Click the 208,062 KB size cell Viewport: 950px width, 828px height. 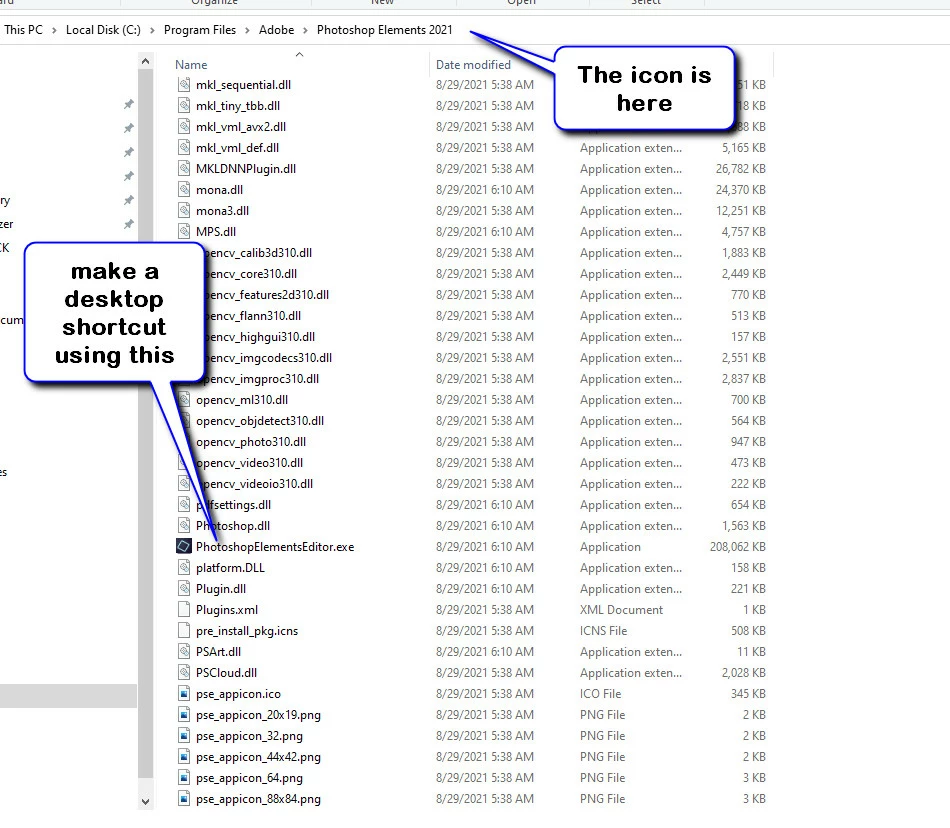[737, 546]
